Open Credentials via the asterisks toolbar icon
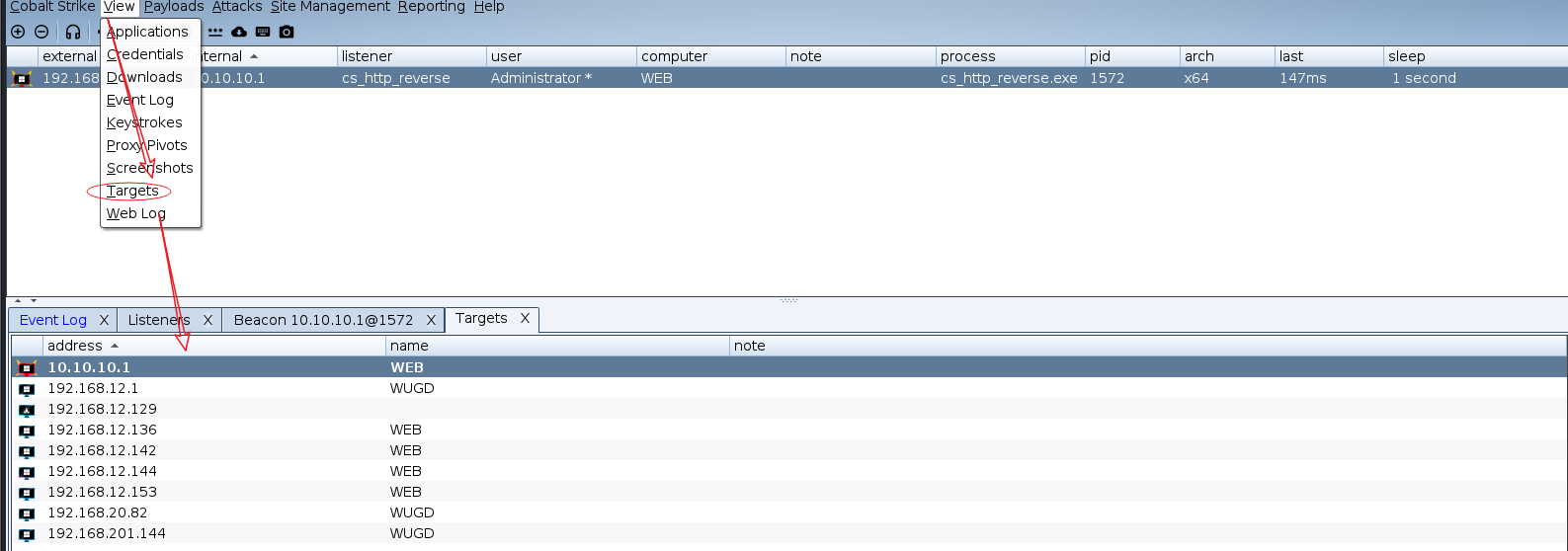 (x=215, y=32)
